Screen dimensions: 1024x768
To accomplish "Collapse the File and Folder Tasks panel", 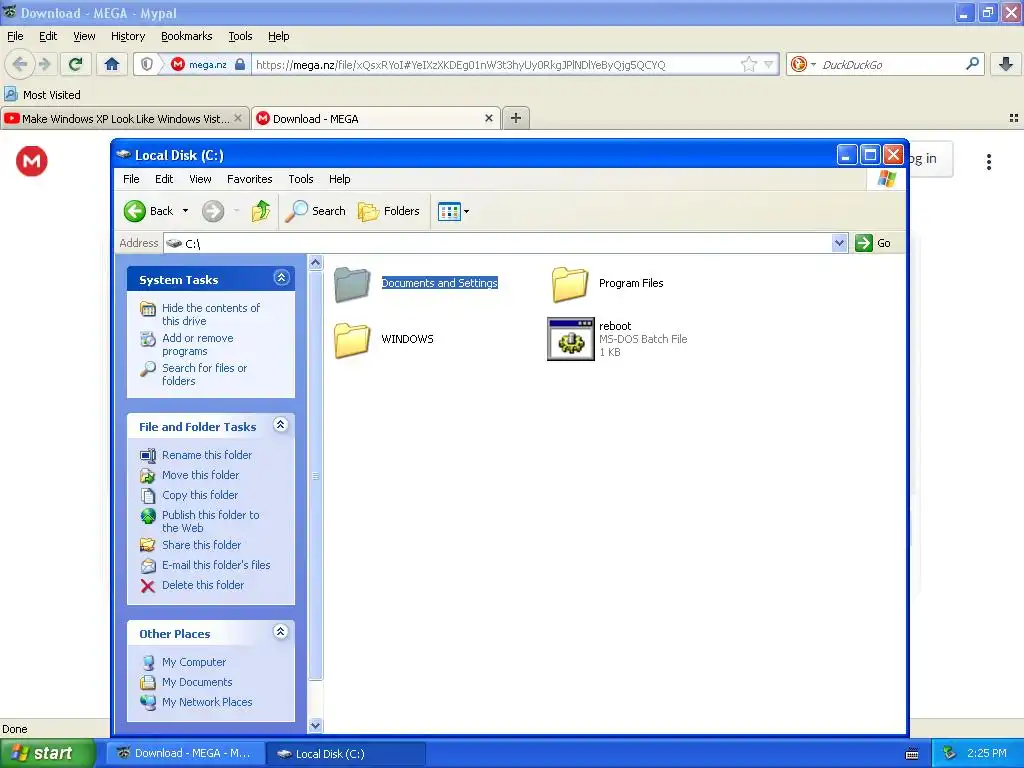I will pyautogui.click(x=281, y=425).
